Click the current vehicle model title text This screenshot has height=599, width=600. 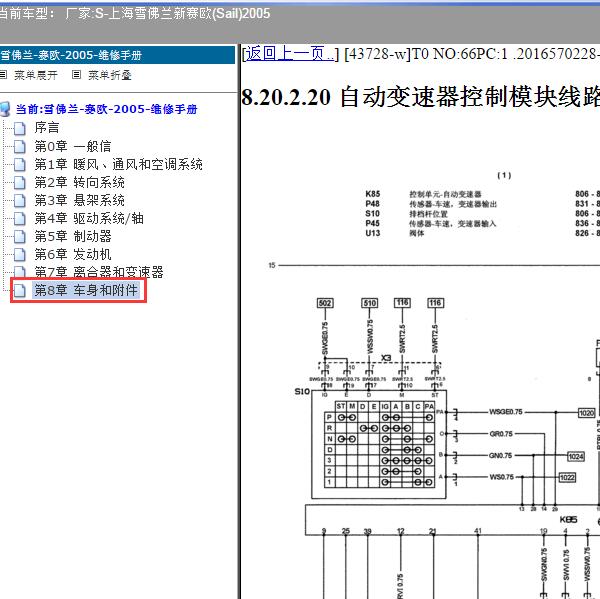click(x=135, y=14)
